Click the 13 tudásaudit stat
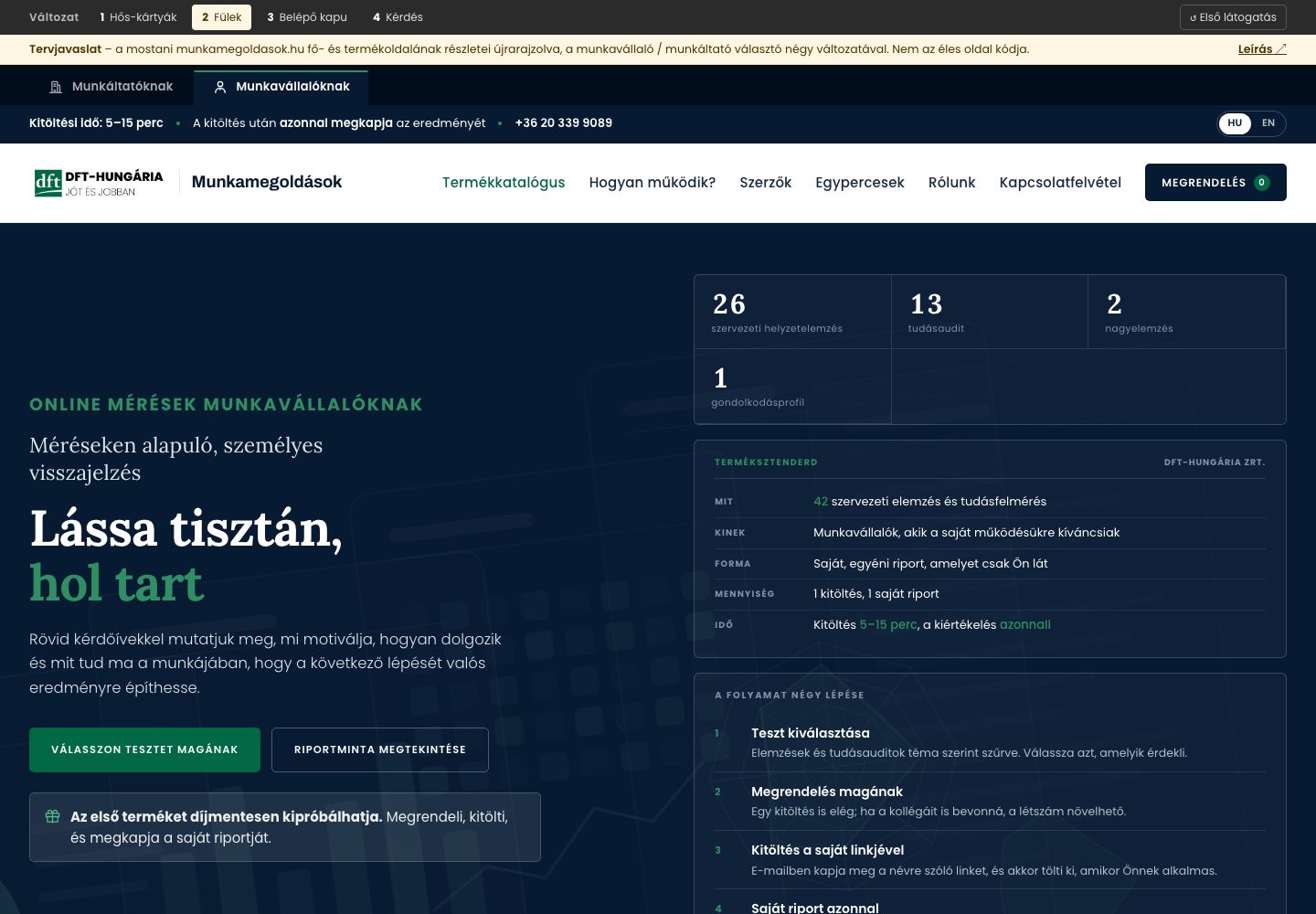1316x914 pixels. 990,312
